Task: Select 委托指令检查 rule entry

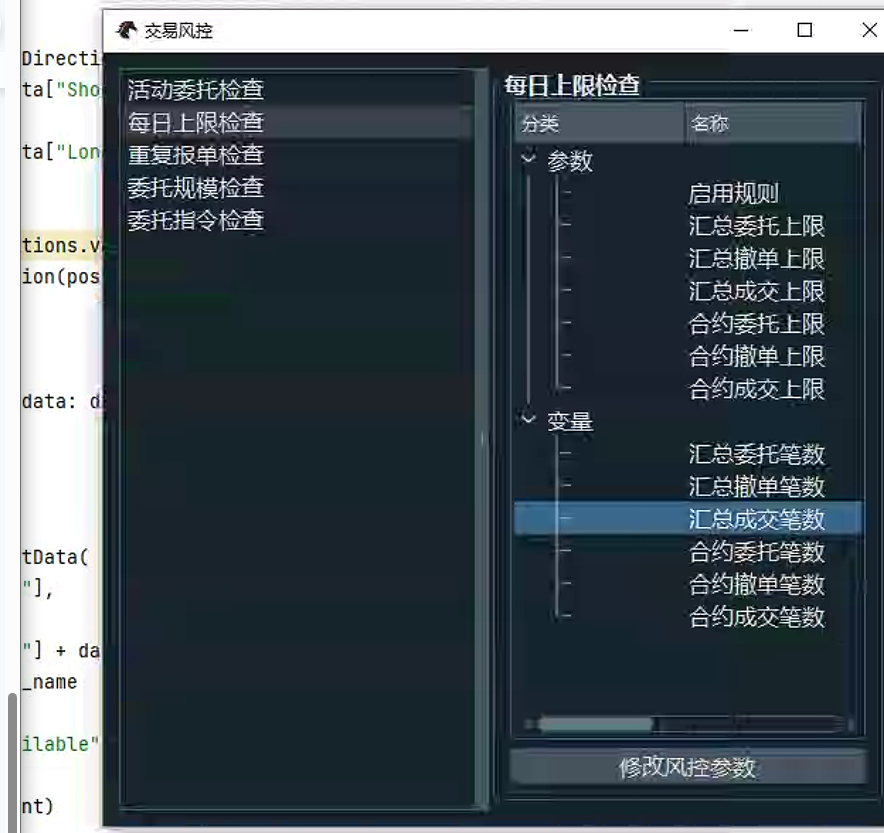Action: [x=196, y=220]
